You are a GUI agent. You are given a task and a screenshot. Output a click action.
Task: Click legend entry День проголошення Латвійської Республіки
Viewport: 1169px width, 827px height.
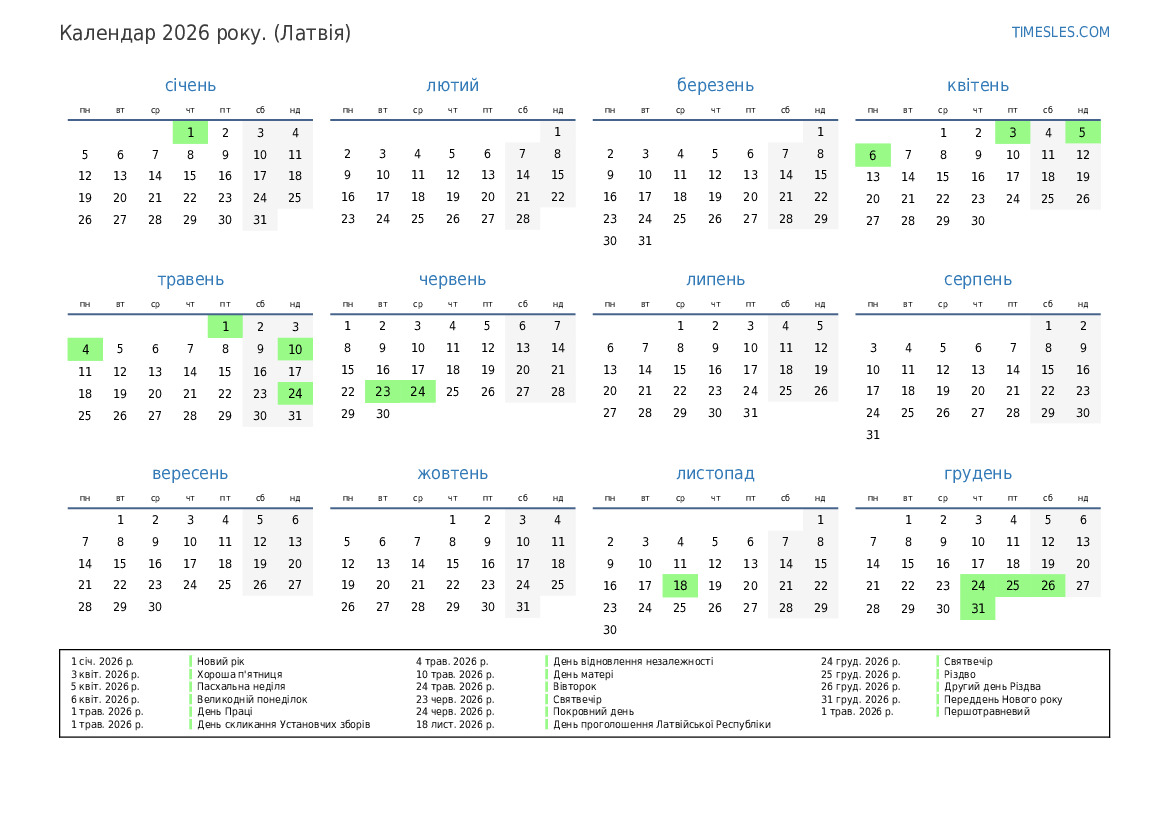tap(661, 724)
